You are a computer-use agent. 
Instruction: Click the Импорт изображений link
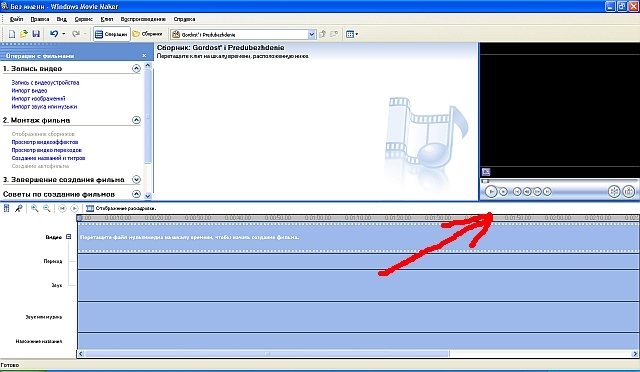pos(38,98)
